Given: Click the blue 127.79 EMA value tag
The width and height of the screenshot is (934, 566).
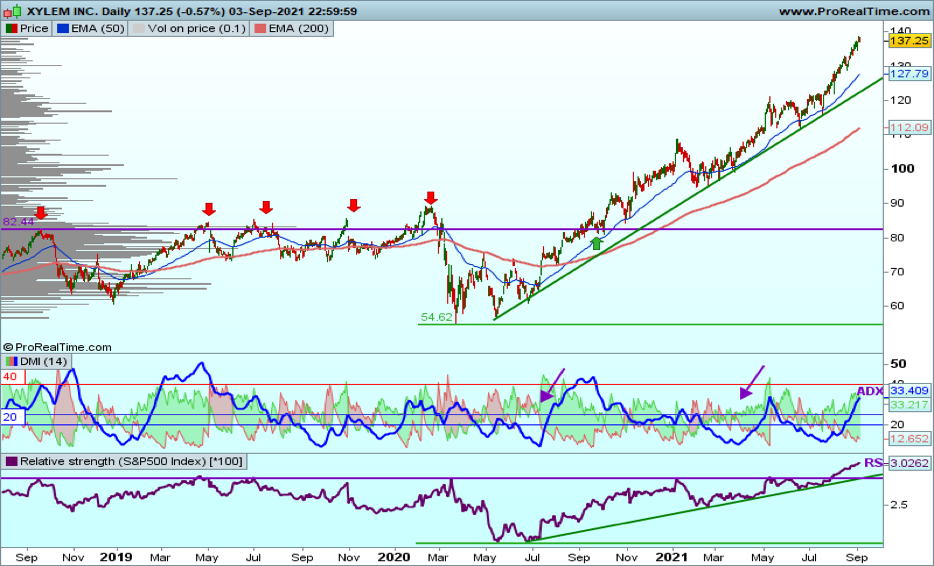Looking at the screenshot, I should pos(910,74).
